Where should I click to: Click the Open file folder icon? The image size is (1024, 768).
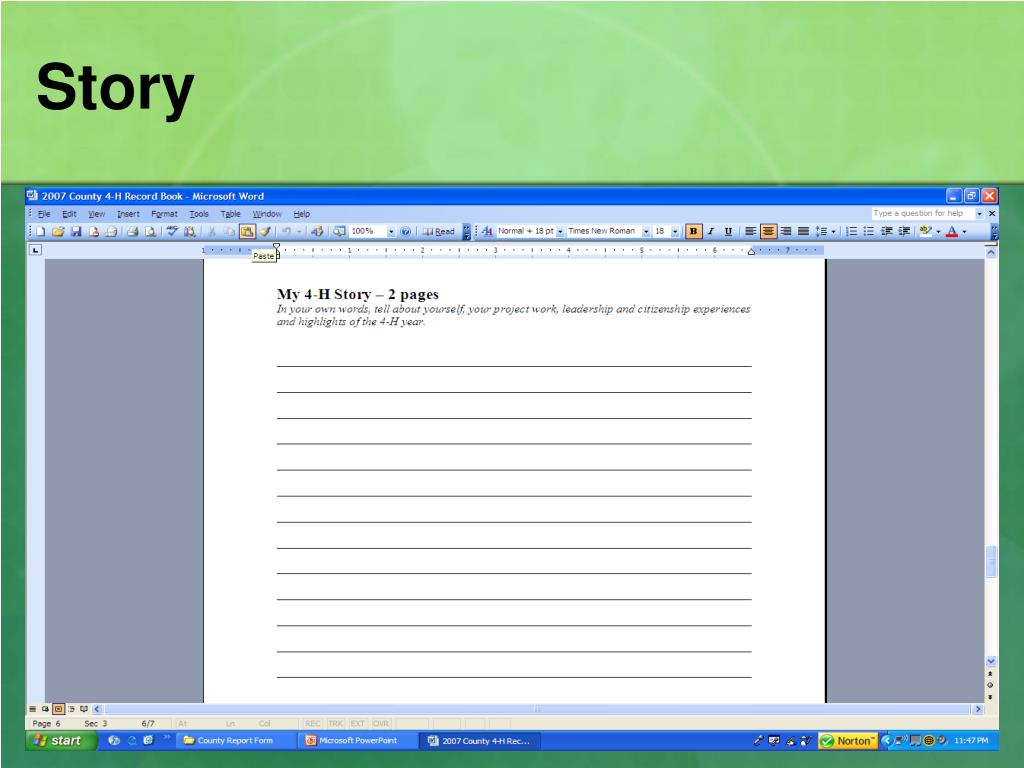click(58, 231)
